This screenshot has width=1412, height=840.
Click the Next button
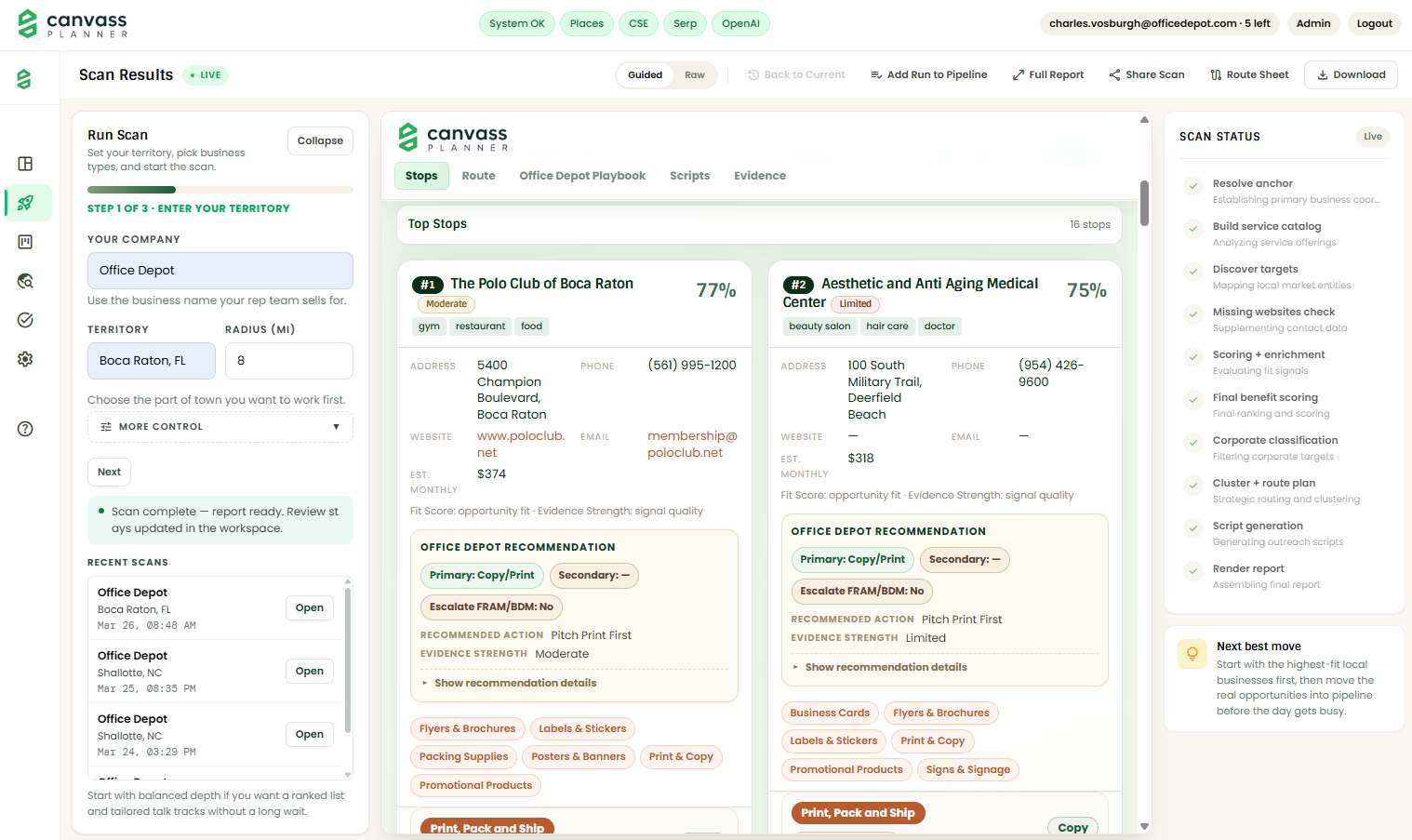click(x=109, y=472)
